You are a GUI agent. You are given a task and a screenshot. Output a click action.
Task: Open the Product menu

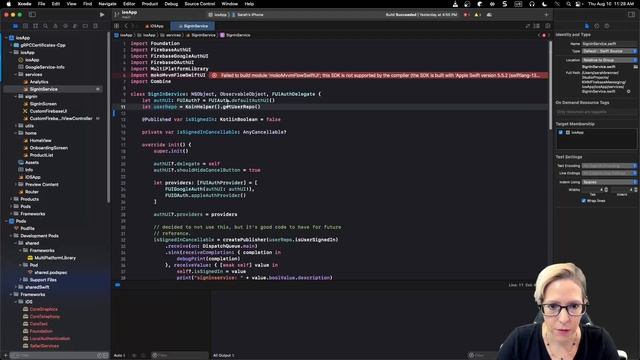pyautogui.click(x=150, y=4)
